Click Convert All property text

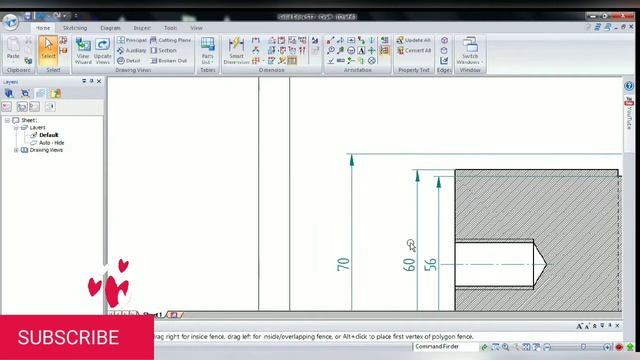413,50
